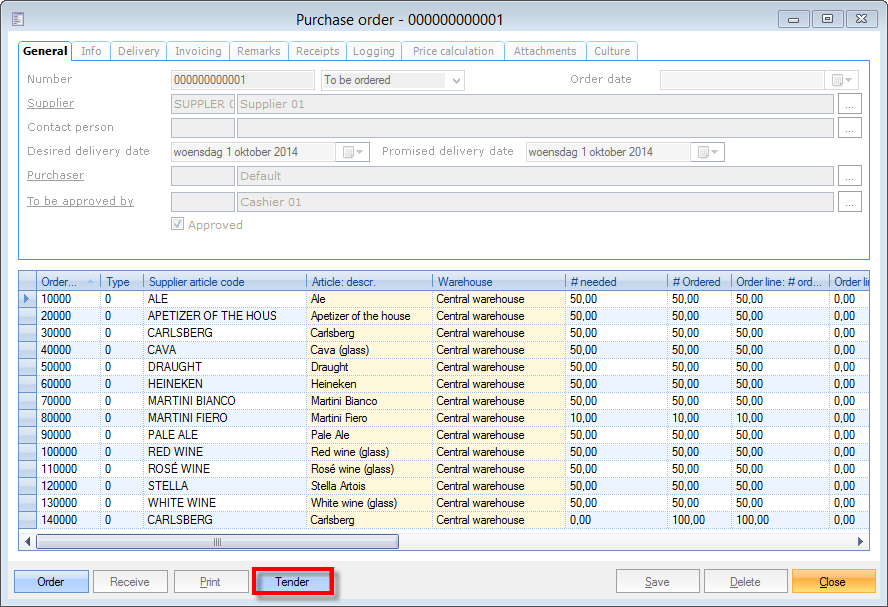Expand the To be ordered status dropdown

pos(457,80)
